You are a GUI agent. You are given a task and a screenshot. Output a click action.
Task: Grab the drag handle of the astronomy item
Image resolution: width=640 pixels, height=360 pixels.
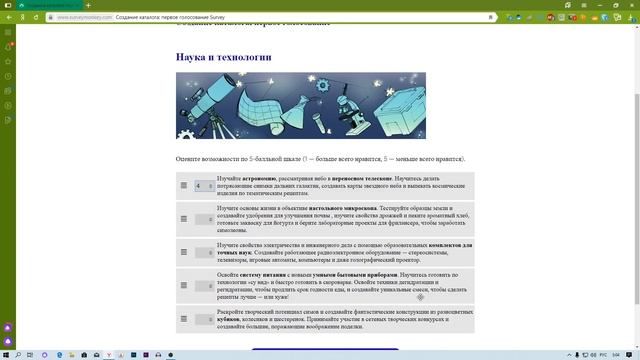pyautogui.click(x=184, y=185)
